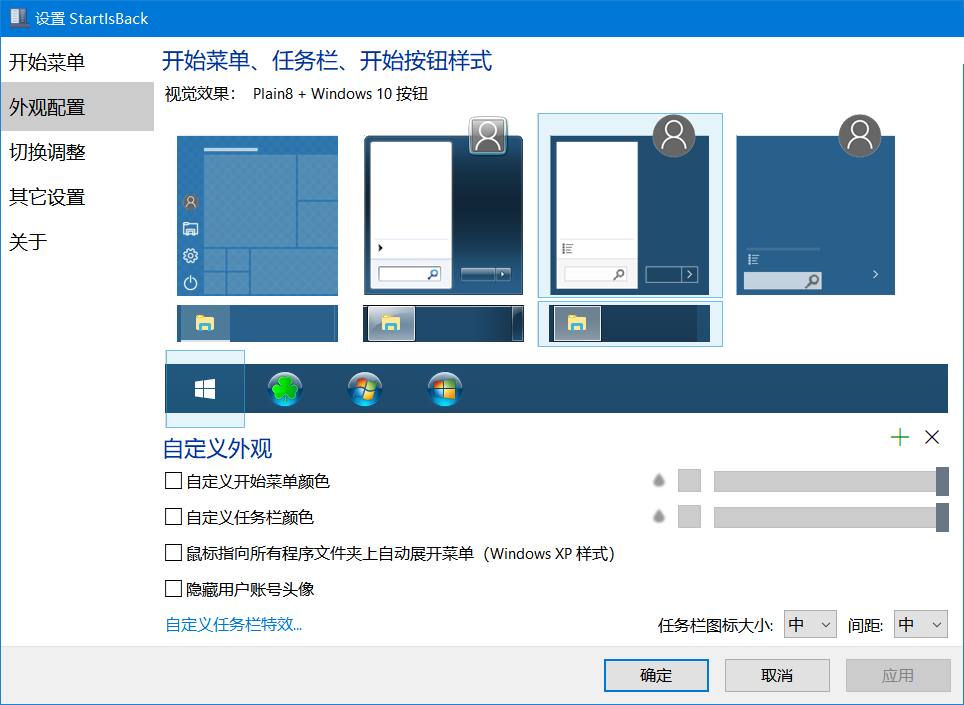Image resolution: width=964 pixels, height=705 pixels.
Task: Click the green plus to add custom appearance
Action: pos(899,437)
